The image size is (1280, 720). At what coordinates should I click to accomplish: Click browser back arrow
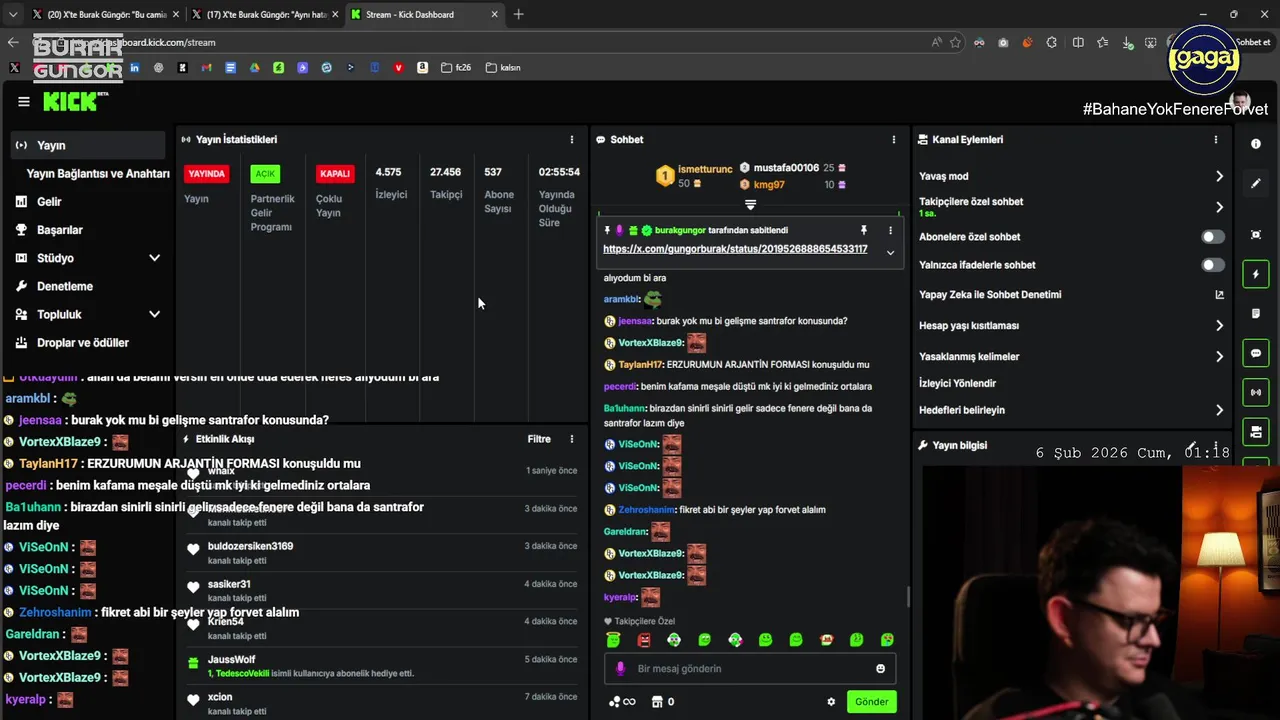pyautogui.click(x=13, y=42)
